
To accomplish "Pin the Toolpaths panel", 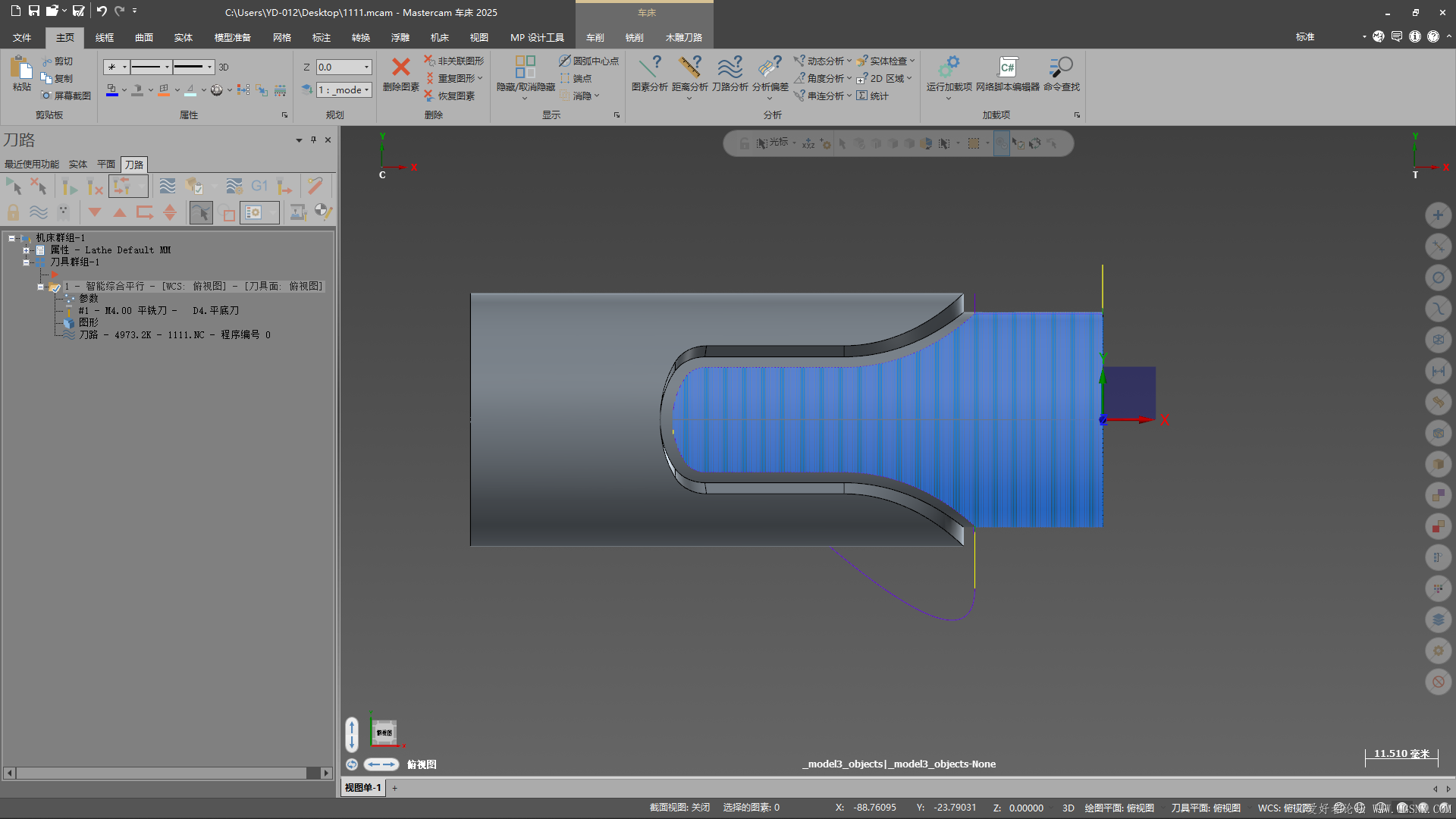I will (x=313, y=140).
